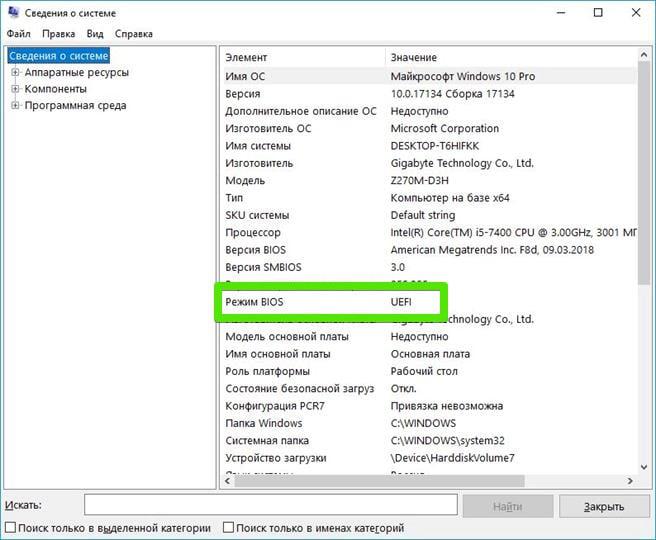Click the 10.0.17134 Сборка 17134 value
The image size is (656, 540).
452,94
